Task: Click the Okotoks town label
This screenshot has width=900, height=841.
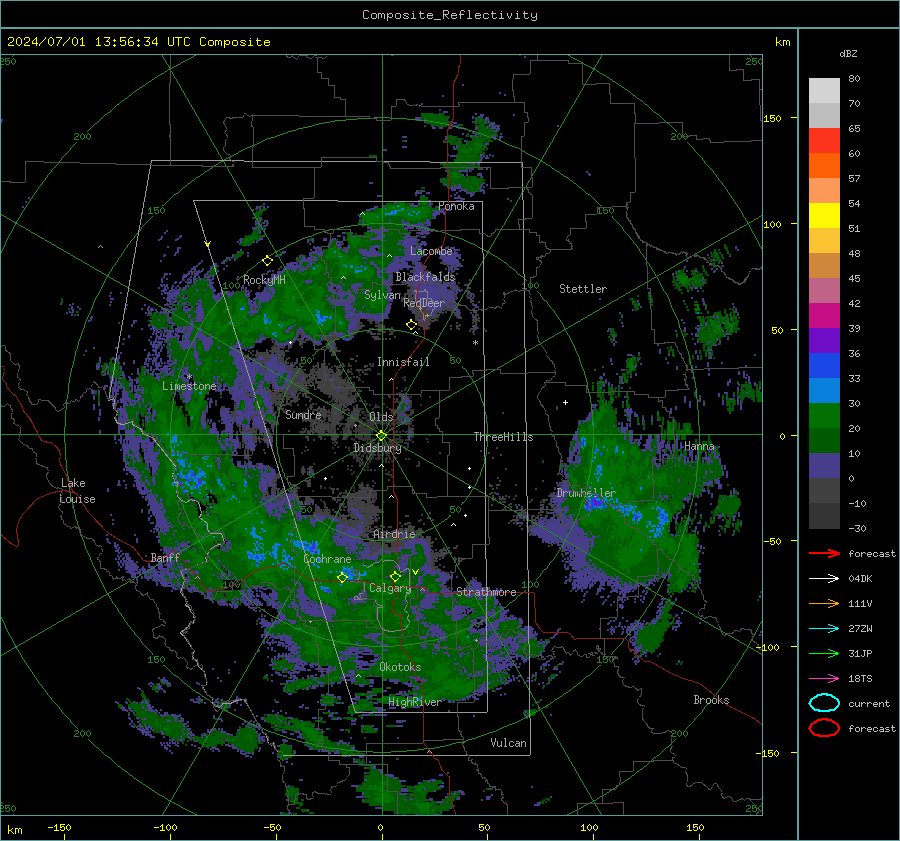Action: click(x=400, y=667)
